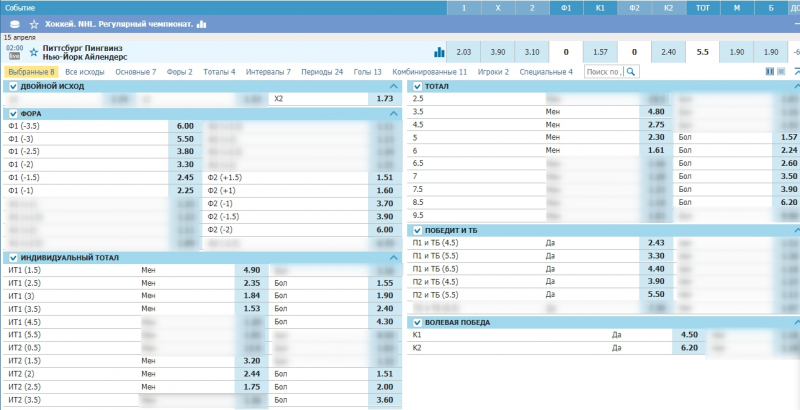Toggle the ФОРА section checkbox
The height and width of the screenshot is (410, 800).
(13, 114)
